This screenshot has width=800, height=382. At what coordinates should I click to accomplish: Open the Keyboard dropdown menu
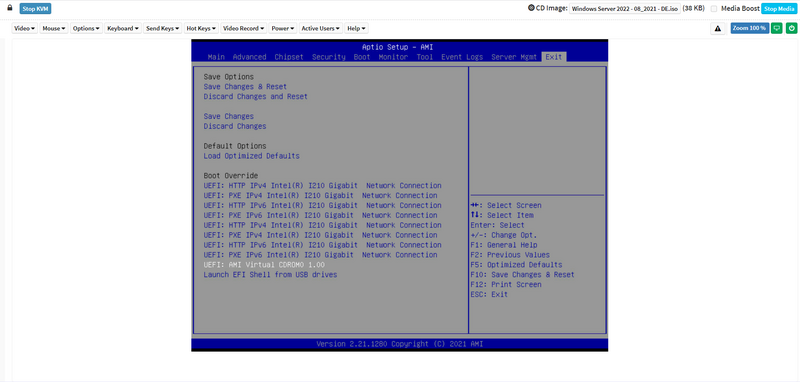click(x=122, y=29)
